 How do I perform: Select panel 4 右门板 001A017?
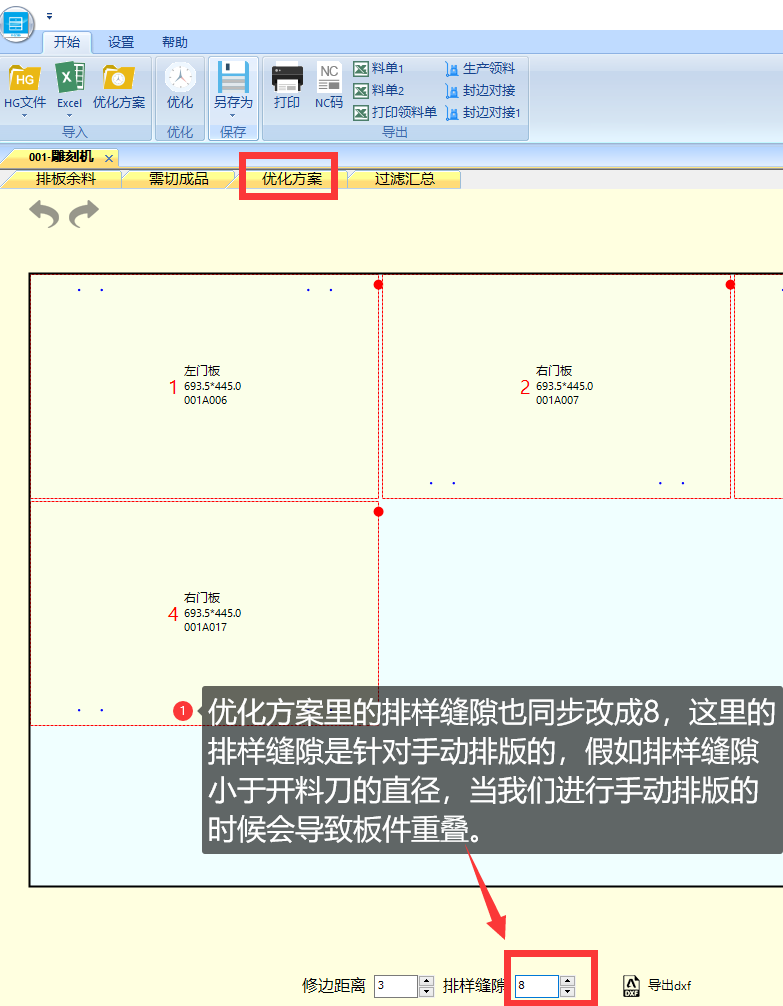[204, 613]
